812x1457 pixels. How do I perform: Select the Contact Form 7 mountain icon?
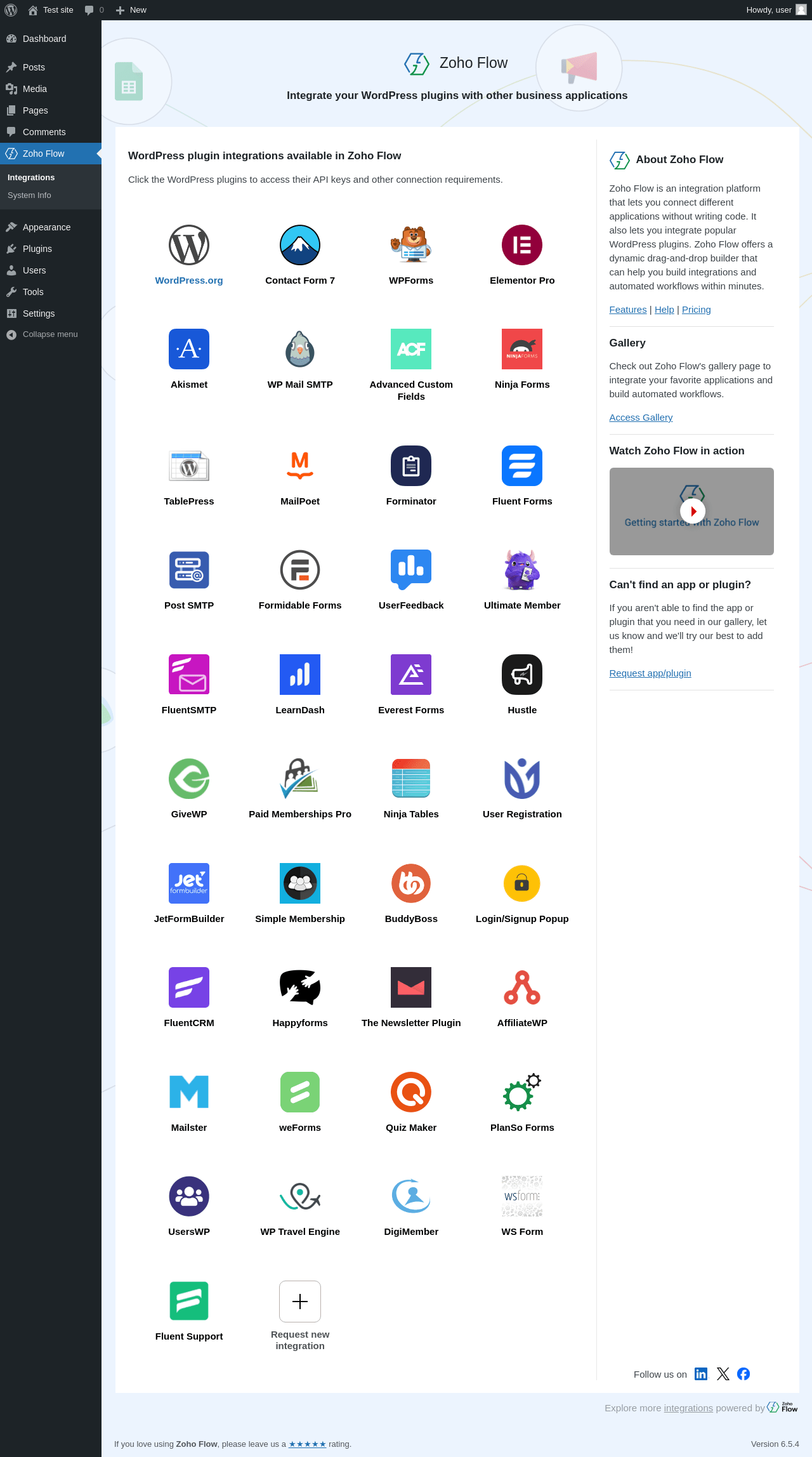click(300, 245)
